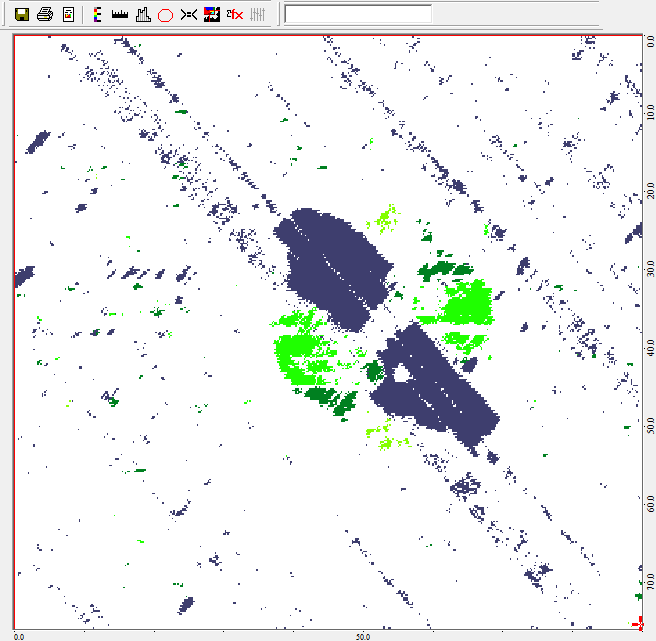Click the empty text field in toolbar
Viewport: 656px width, 641px height.
[x=358, y=14]
